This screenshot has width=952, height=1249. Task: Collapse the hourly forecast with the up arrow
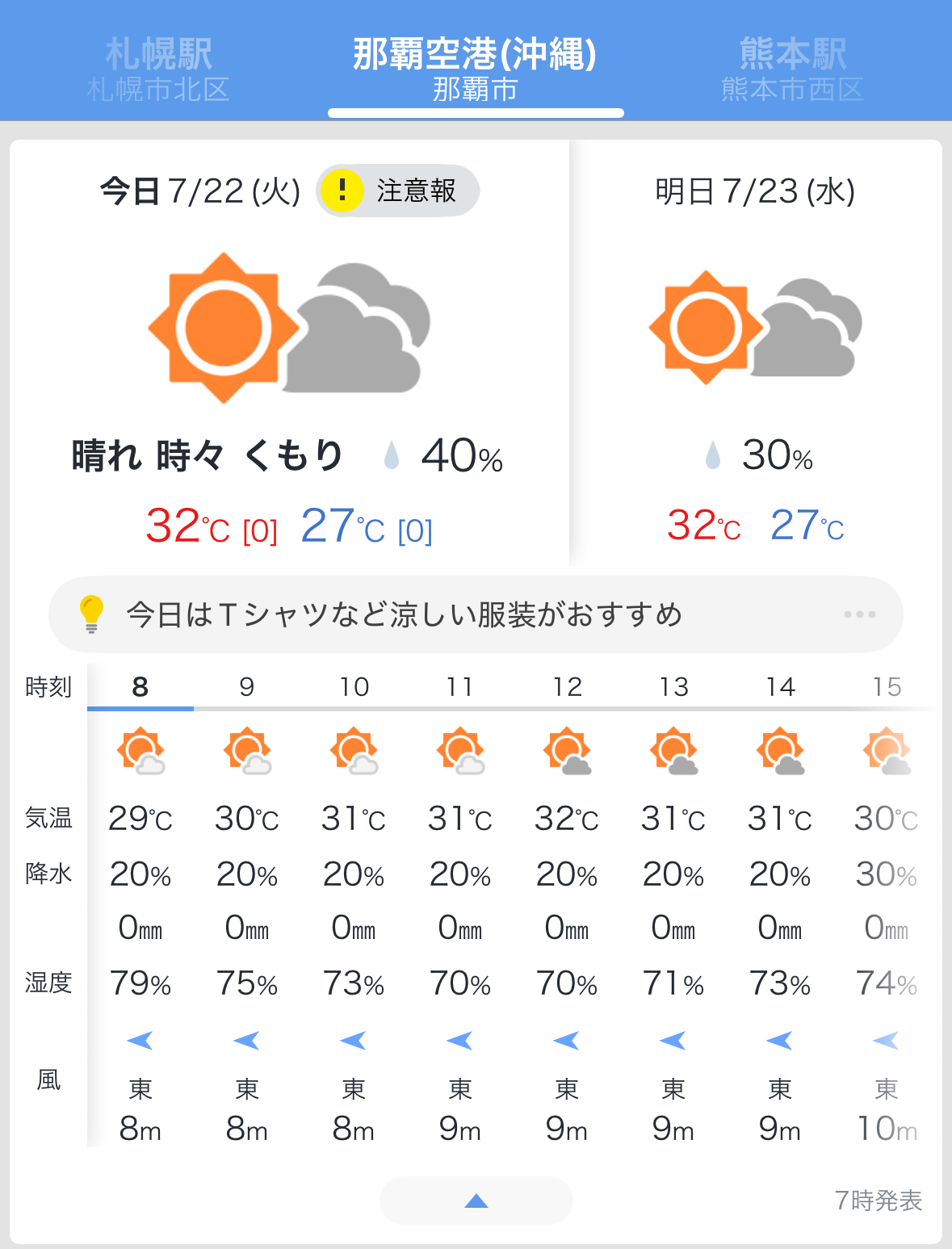tap(476, 1201)
